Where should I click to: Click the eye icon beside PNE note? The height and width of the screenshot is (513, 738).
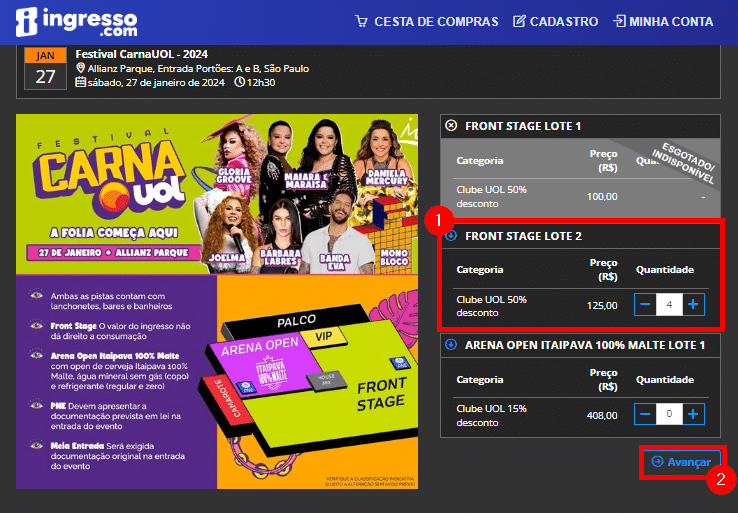pyautogui.click(x=37, y=405)
